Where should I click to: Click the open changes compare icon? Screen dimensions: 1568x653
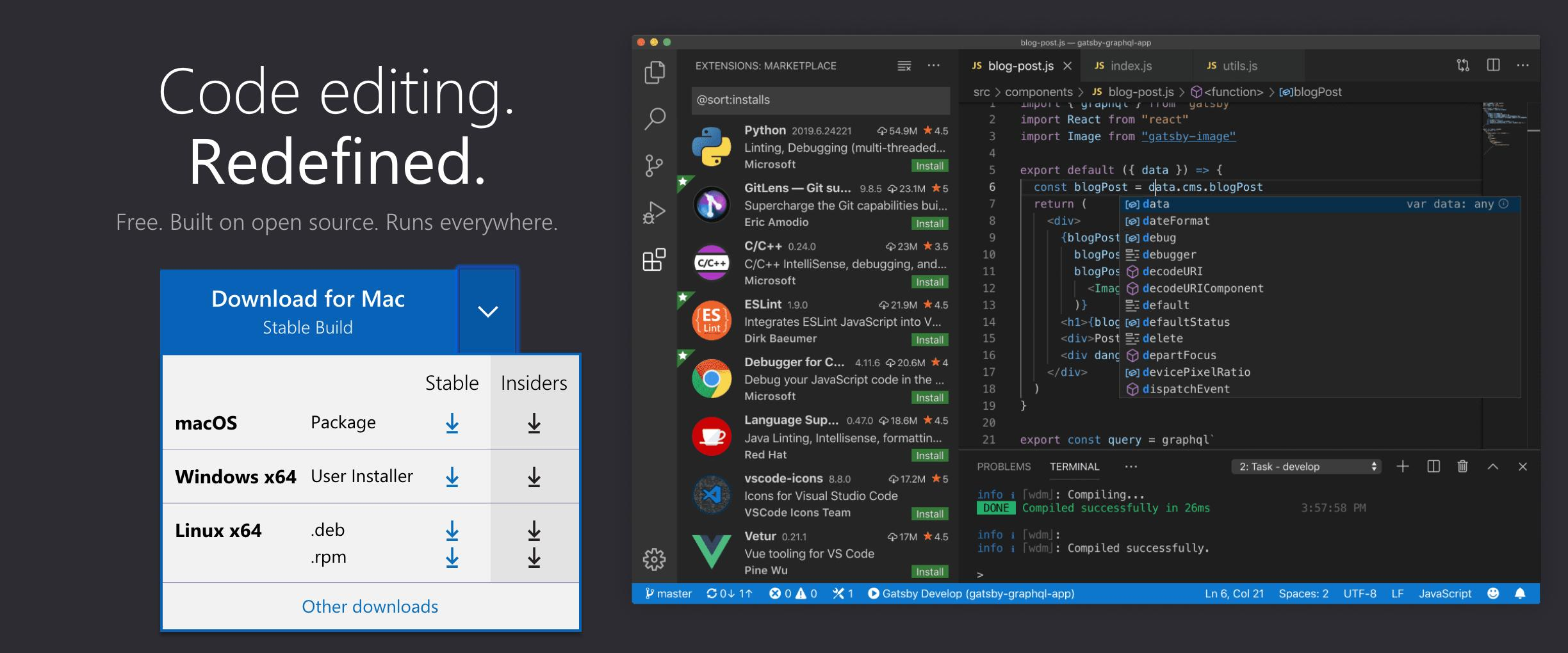pyautogui.click(x=1463, y=65)
